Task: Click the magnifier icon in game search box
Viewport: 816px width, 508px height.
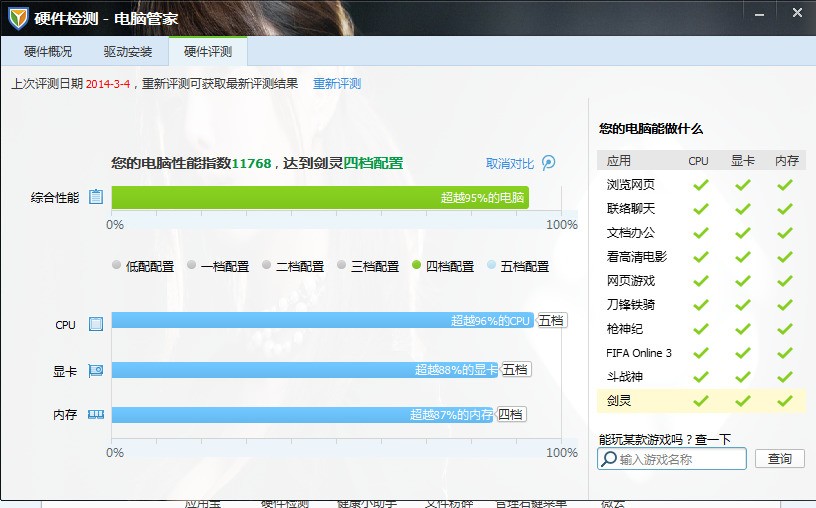Action: (608, 459)
